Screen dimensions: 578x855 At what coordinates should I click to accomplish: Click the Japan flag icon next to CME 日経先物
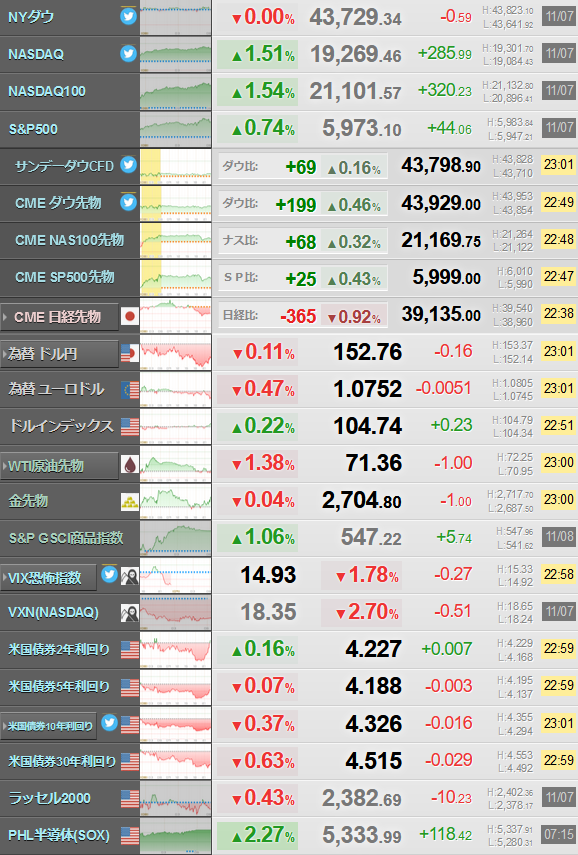130,316
